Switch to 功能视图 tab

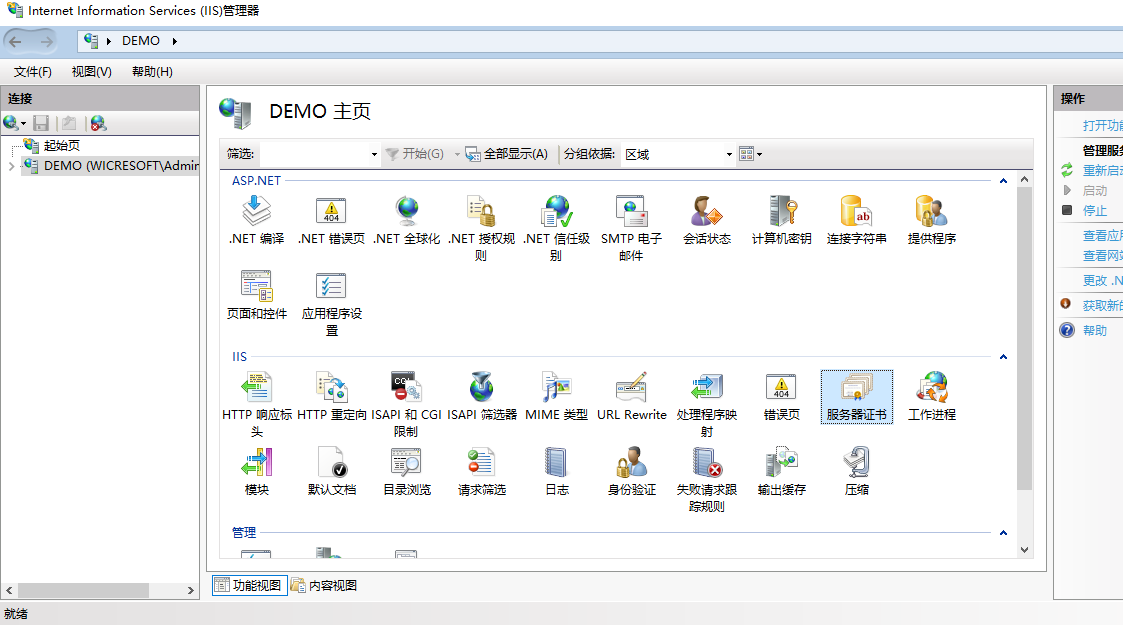pyautogui.click(x=250, y=585)
